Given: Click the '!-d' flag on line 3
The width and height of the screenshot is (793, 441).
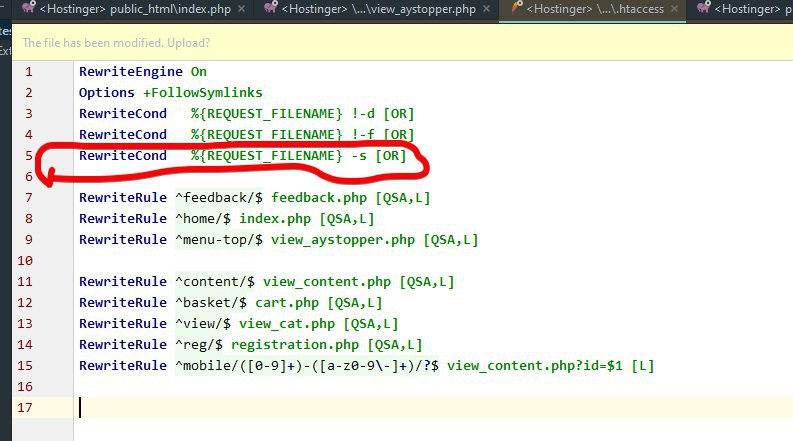Looking at the screenshot, I should [363, 114].
